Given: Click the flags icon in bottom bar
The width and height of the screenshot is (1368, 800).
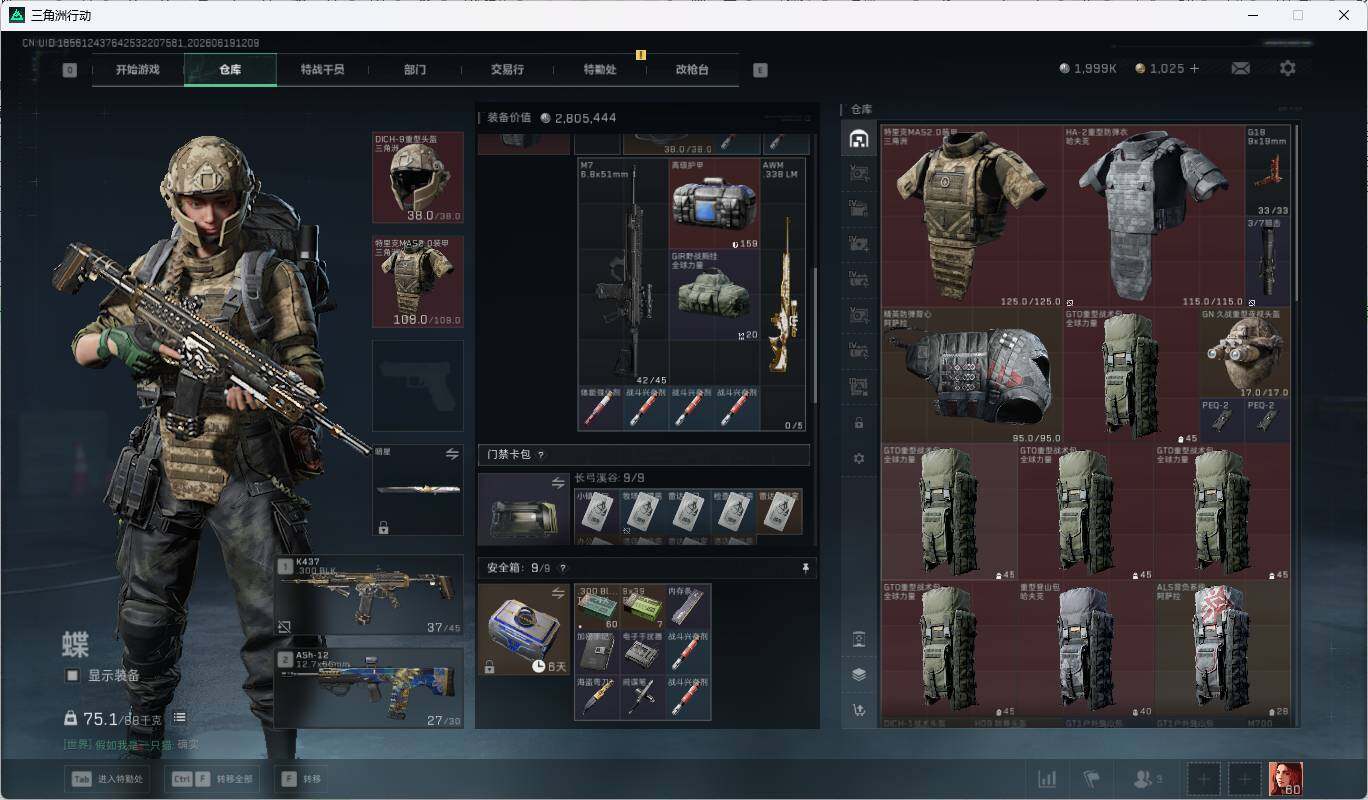Looking at the screenshot, I should 1091,778.
